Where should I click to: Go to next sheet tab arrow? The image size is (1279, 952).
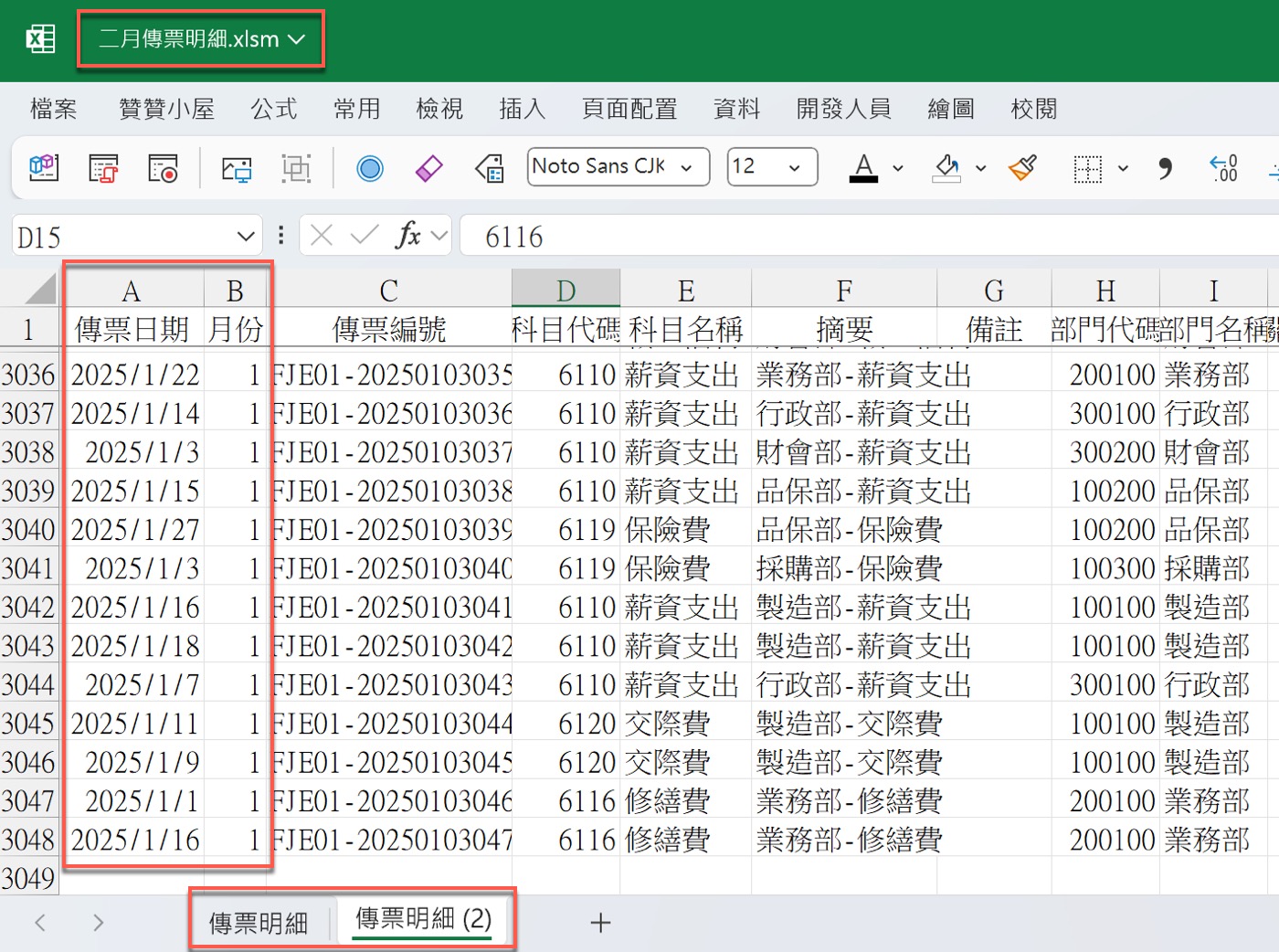coord(98,923)
